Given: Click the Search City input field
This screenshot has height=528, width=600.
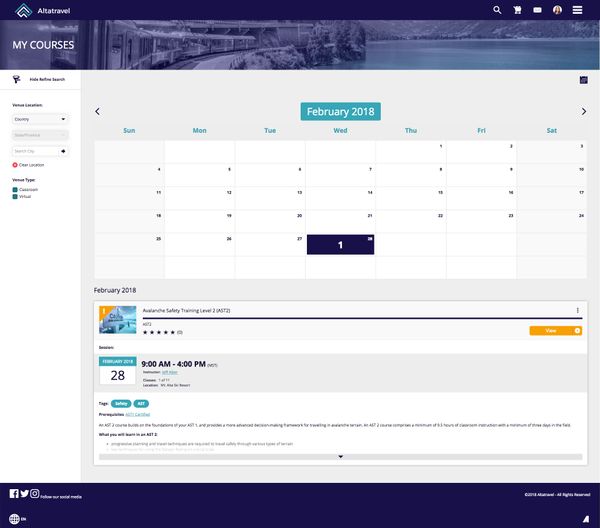Looking at the screenshot, I should pos(36,151).
